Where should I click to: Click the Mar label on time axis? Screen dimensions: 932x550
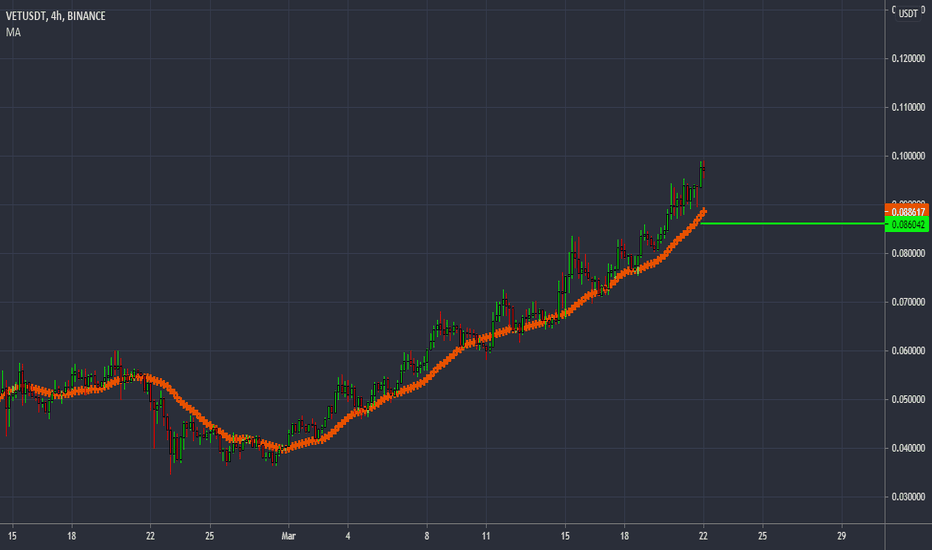(288, 536)
